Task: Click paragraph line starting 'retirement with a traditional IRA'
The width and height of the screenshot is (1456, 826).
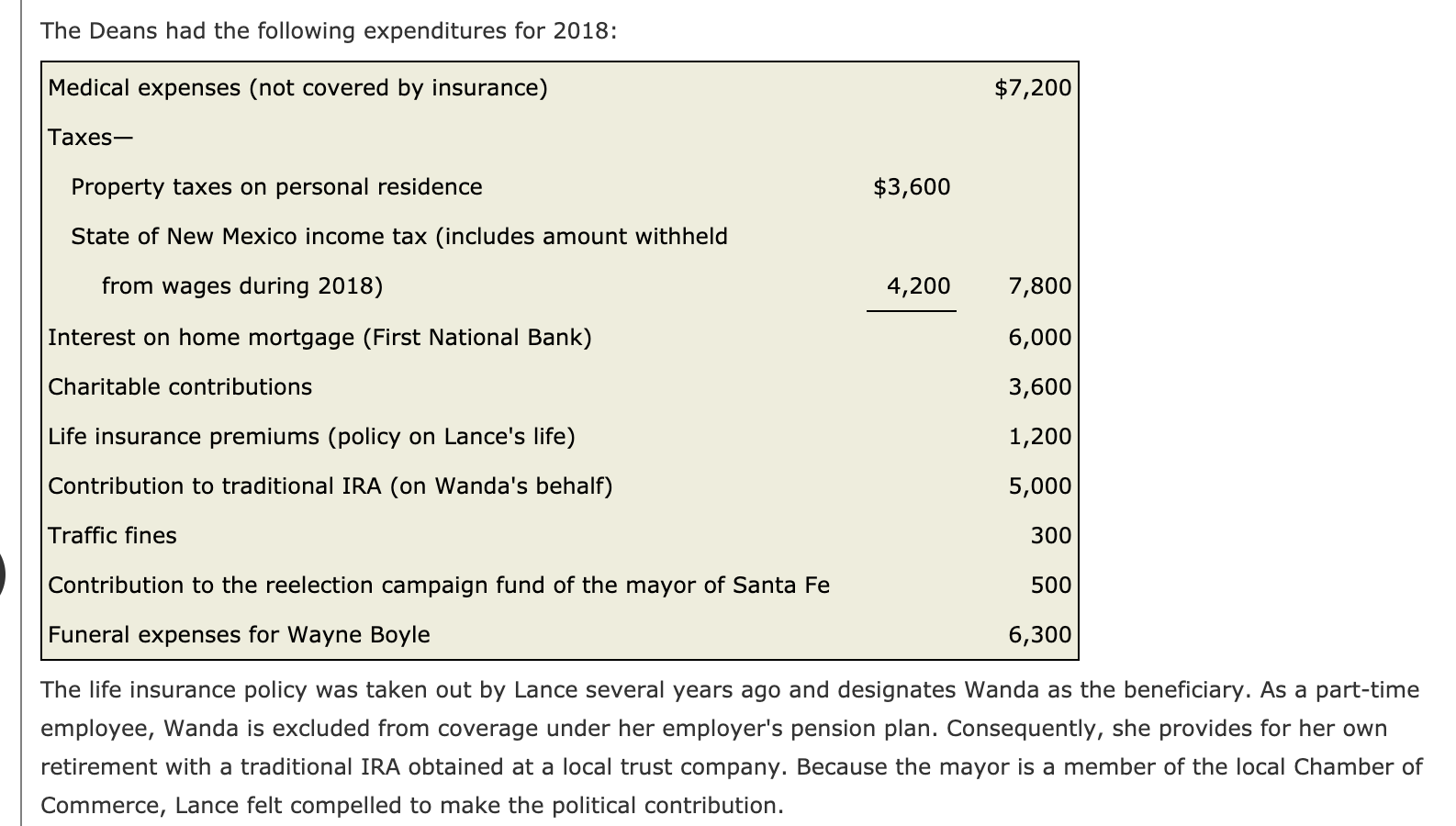Action: (x=732, y=767)
